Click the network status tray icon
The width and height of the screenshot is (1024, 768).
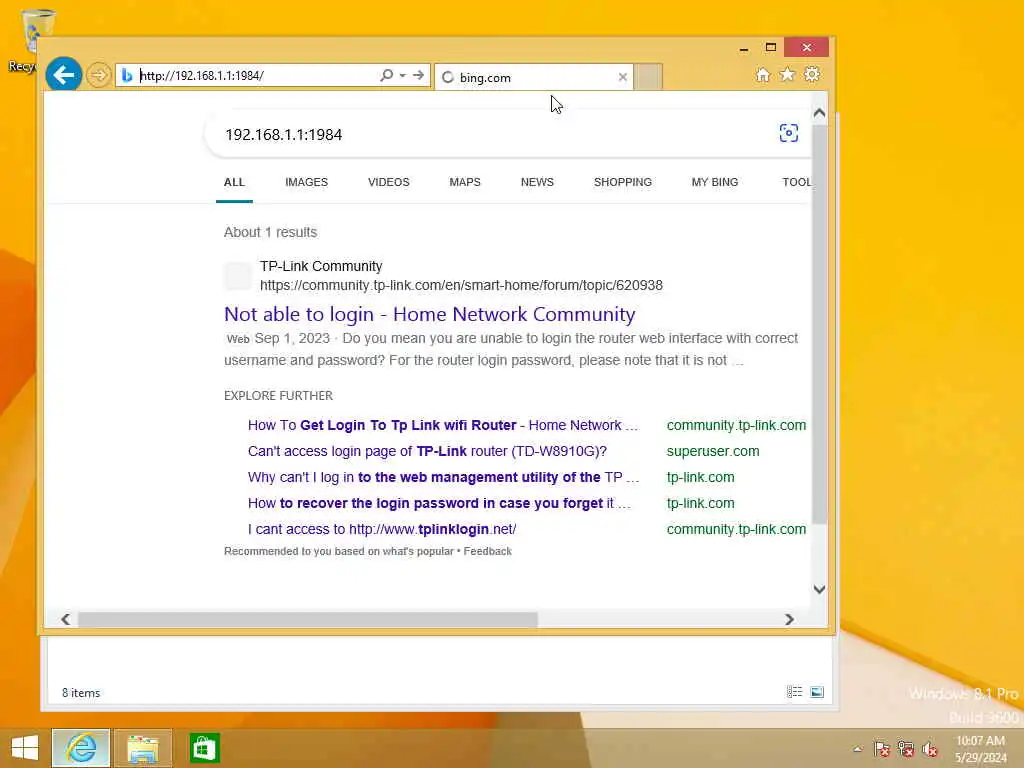(906, 749)
